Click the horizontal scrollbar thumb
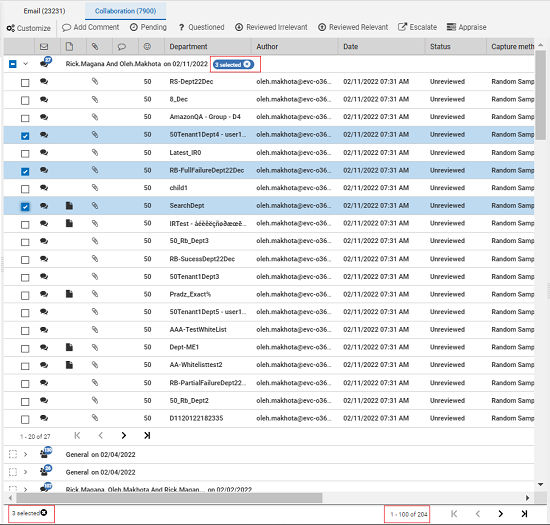550x525 pixels. point(169,498)
